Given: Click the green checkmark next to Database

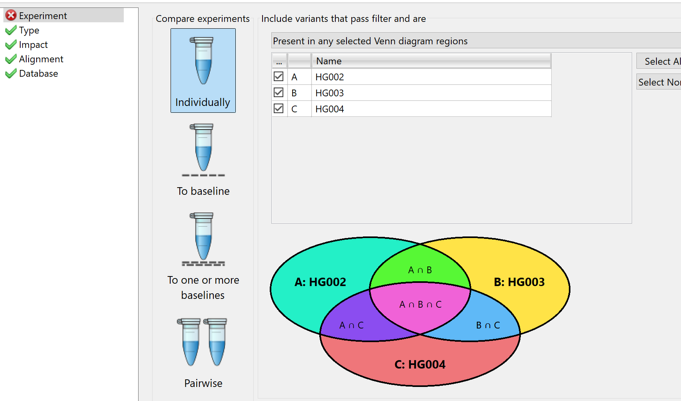Looking at the screenshot, I should coord(11,73).
